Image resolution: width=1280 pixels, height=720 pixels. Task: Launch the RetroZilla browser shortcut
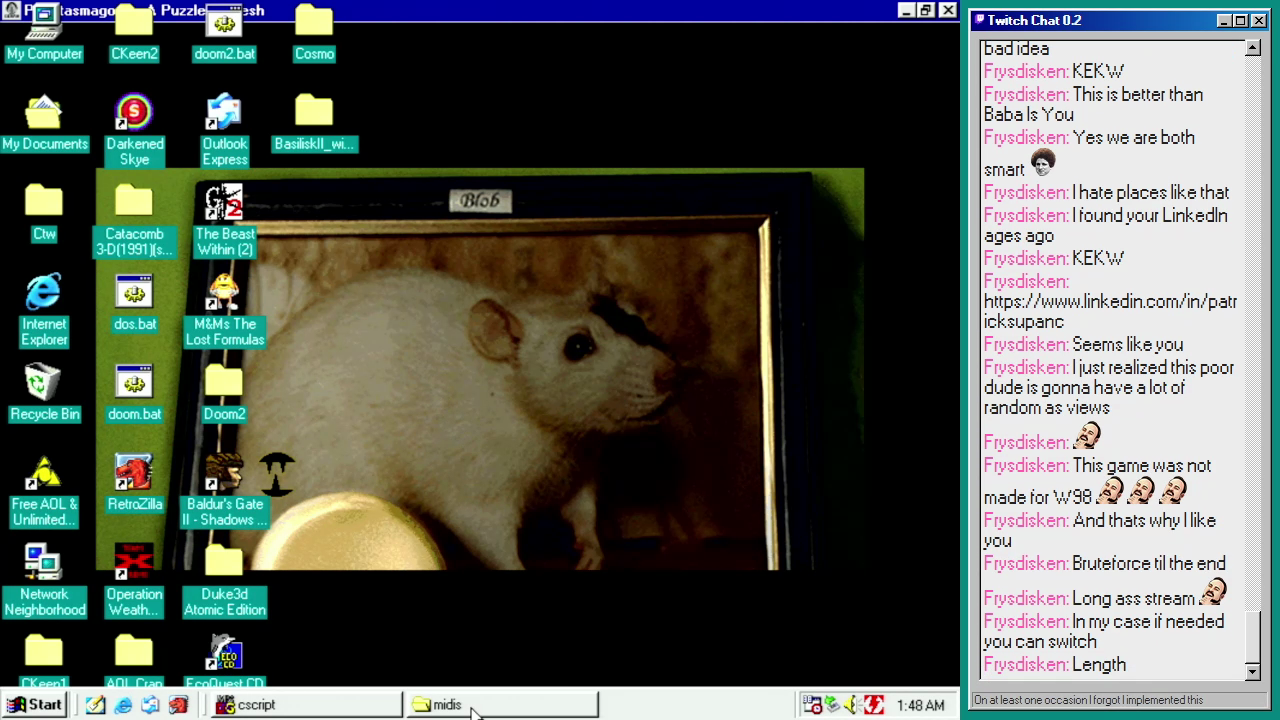134,483
